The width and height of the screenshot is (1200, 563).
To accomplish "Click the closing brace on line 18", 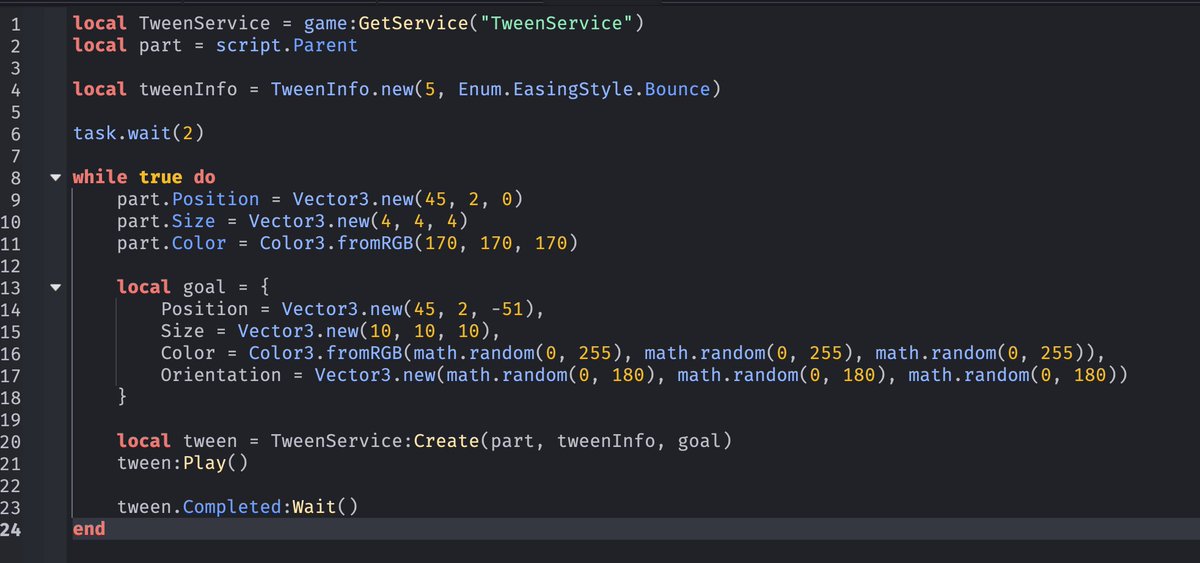I will 122,397.
